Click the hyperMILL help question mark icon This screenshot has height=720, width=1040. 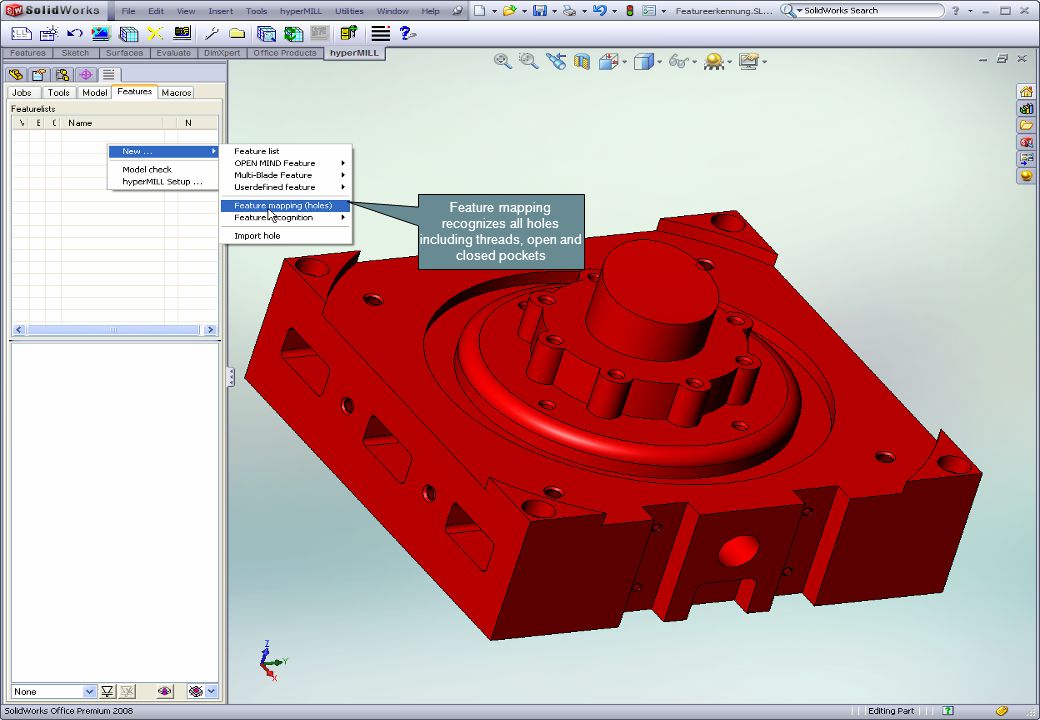pyautogui.click(x=407, y=33)
